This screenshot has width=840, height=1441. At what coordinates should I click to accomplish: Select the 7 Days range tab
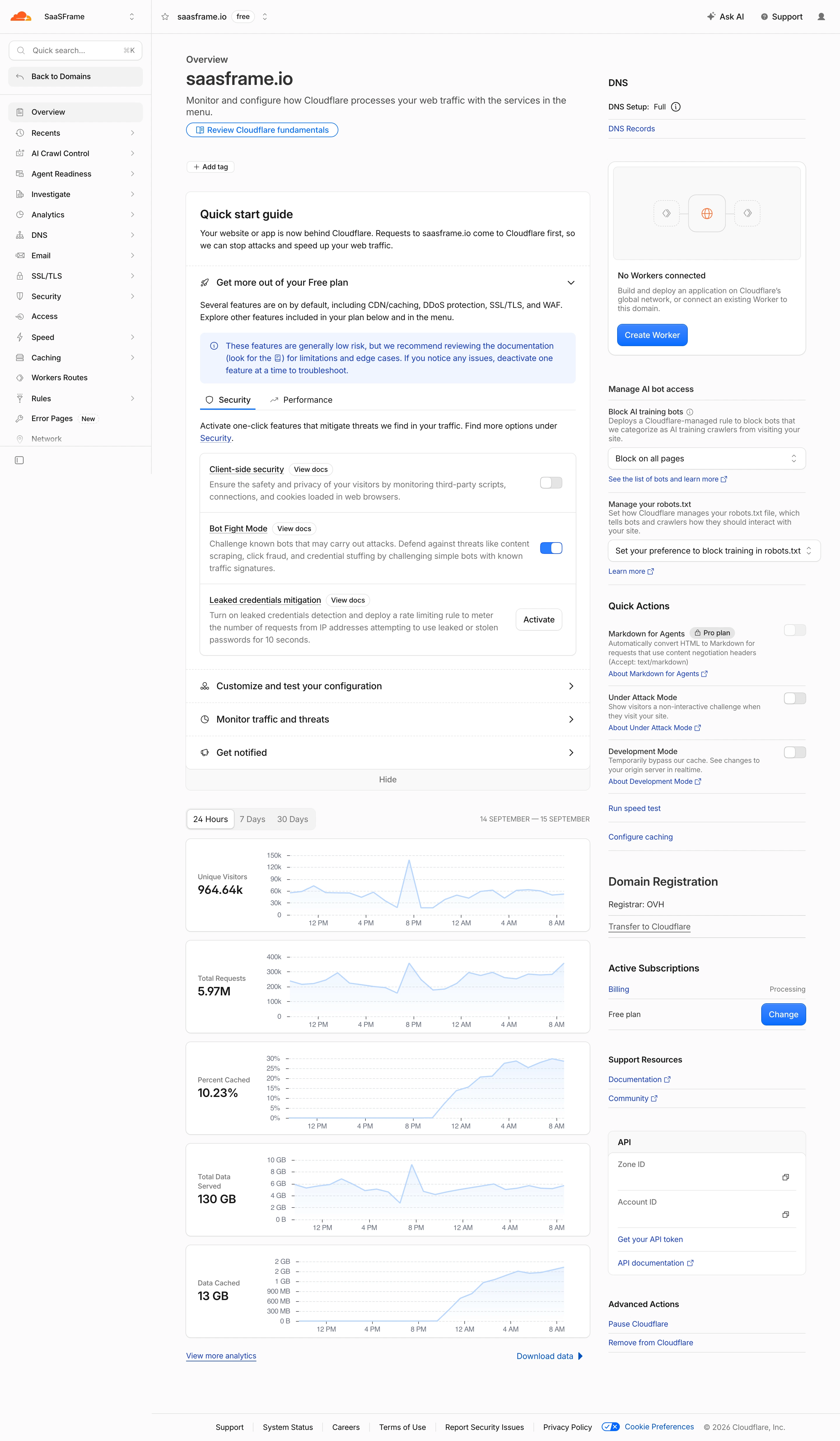252,819
